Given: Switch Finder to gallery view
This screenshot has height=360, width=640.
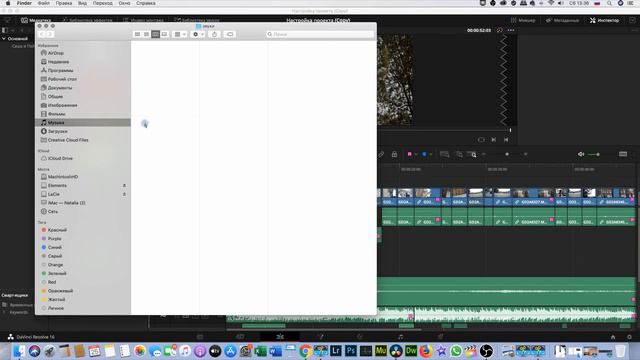Looking at the screenshot, I should pos(164,34).
